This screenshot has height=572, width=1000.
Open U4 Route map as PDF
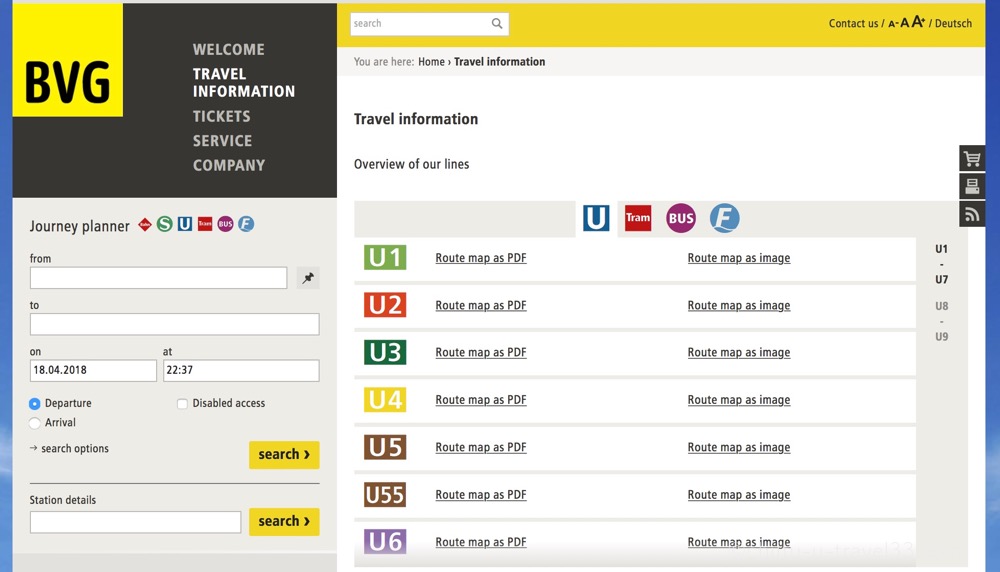pos(481,400)
